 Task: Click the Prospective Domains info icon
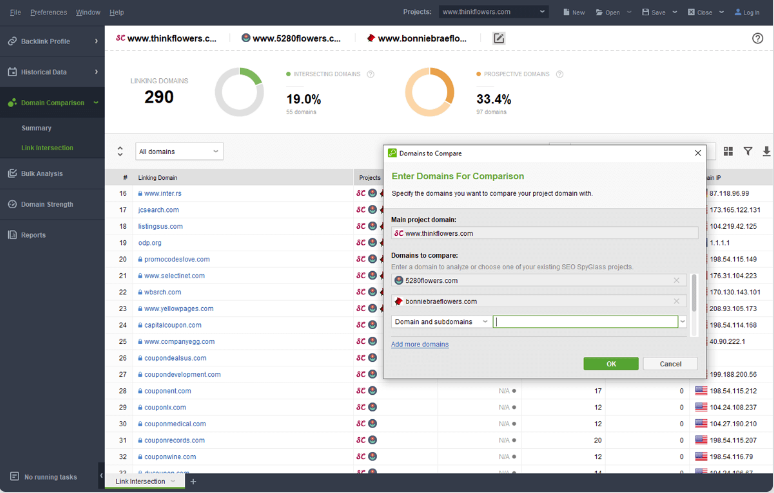click(559, 74)
